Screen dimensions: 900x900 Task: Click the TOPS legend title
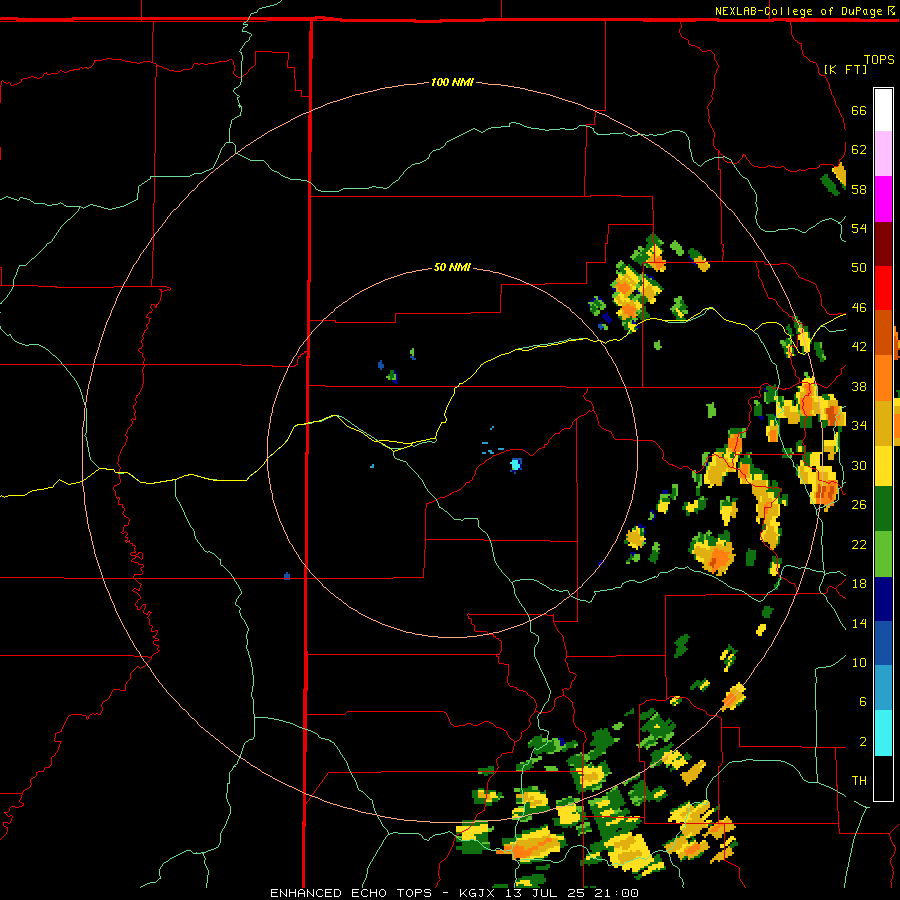pos(879,60)
